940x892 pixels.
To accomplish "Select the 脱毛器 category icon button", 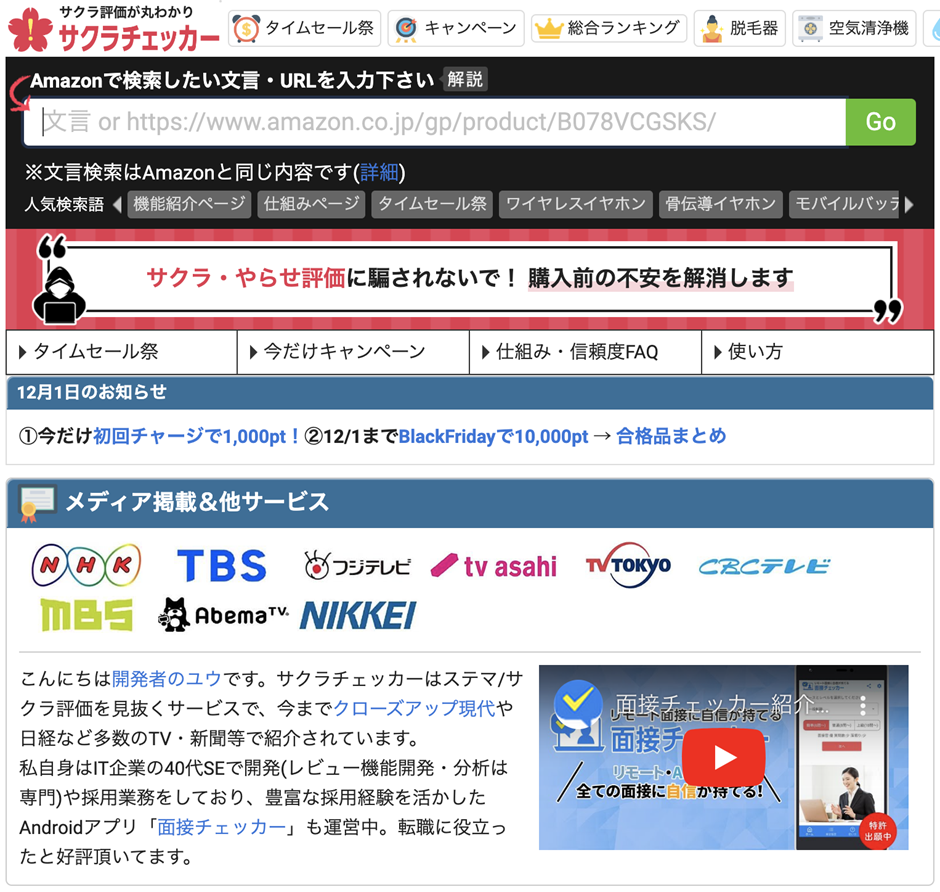I will click(x=740, y=29).
